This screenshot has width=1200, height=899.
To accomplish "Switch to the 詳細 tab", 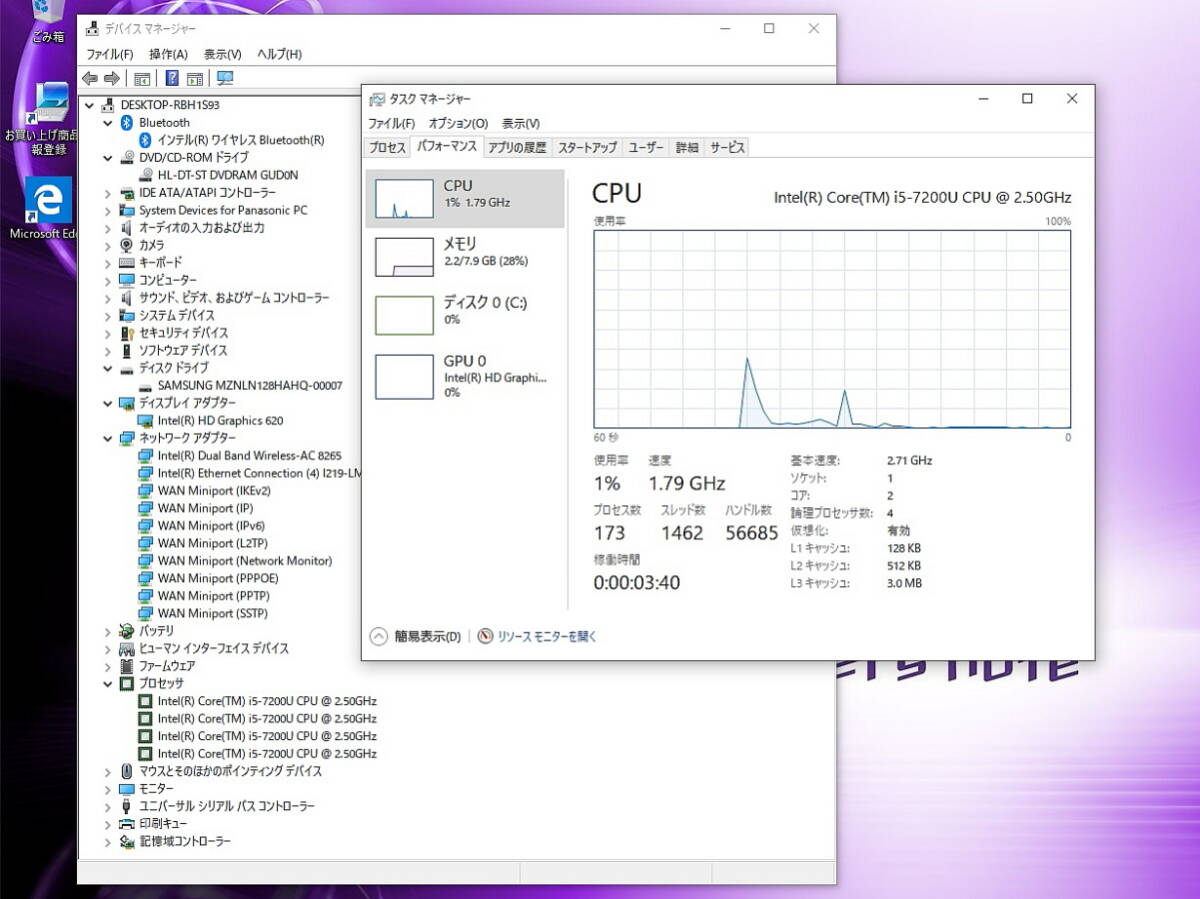I will point(687,148).
